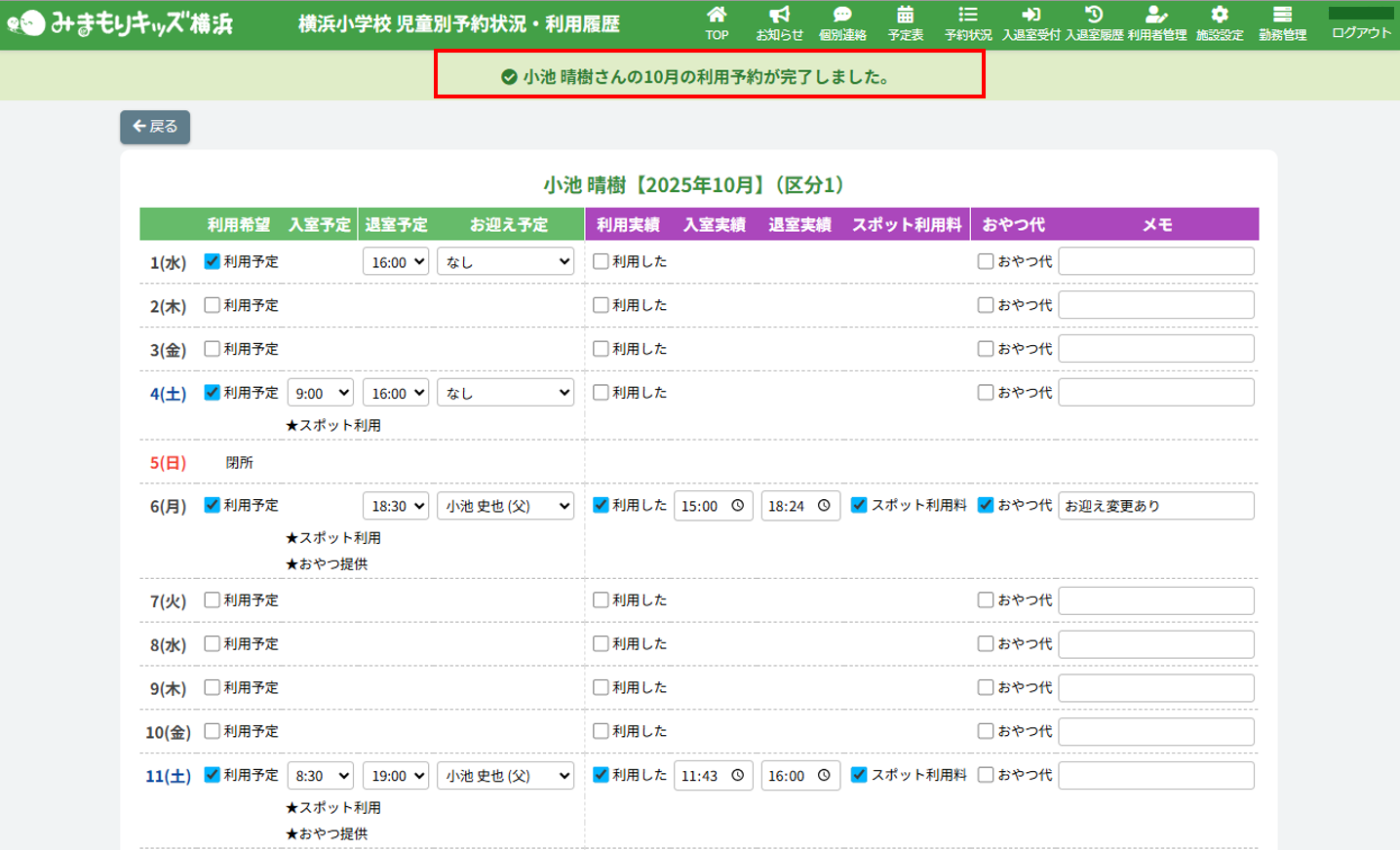
Task: Open 勤務管理 menu item
Action: click(x=1282, y=23)
